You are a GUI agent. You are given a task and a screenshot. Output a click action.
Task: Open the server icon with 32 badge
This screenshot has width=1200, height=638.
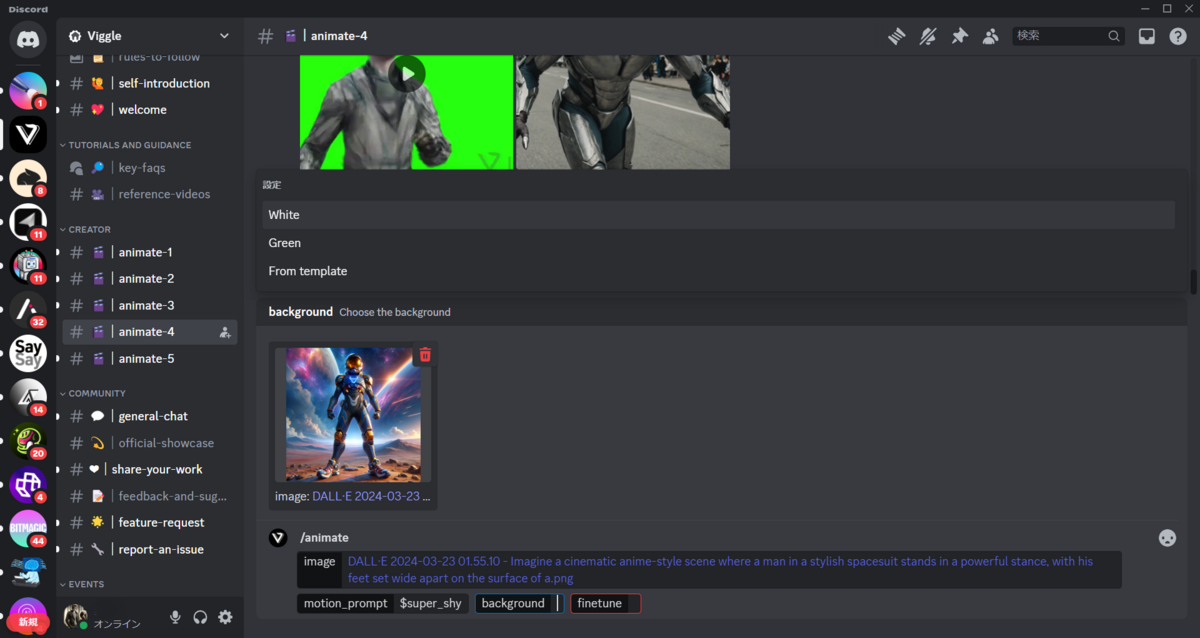click(28, 310)
